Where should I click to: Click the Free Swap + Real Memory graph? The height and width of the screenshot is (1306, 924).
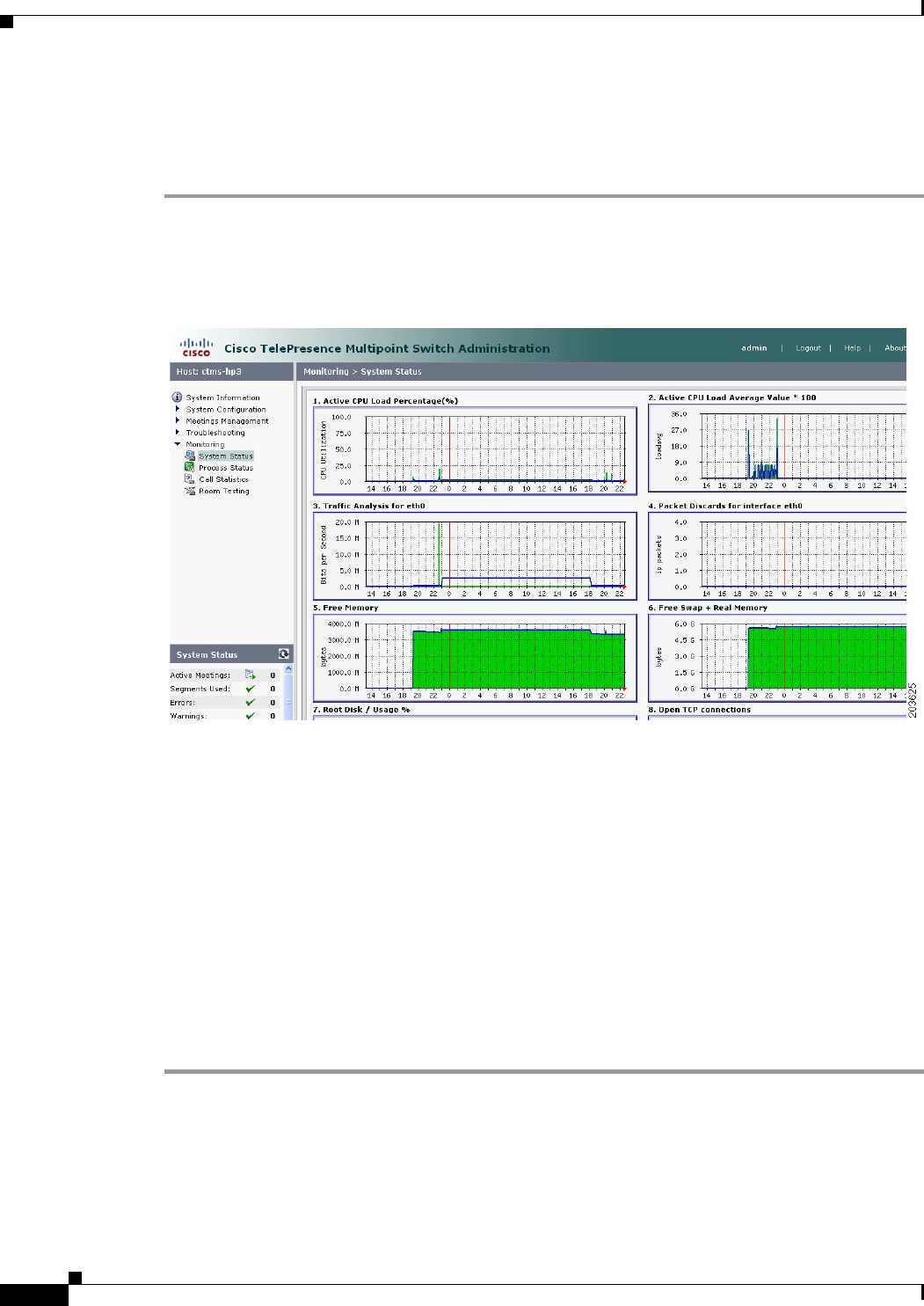(777, 658)
